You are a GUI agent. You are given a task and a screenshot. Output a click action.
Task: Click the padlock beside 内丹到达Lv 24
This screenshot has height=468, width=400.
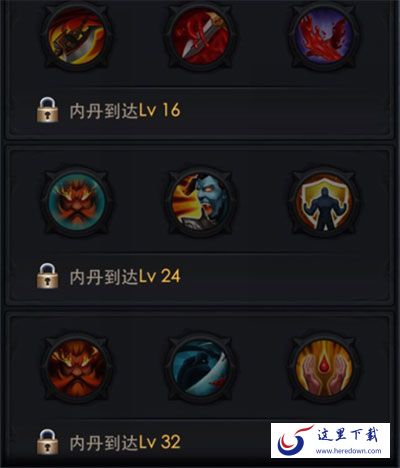click(x=48, y=276)
